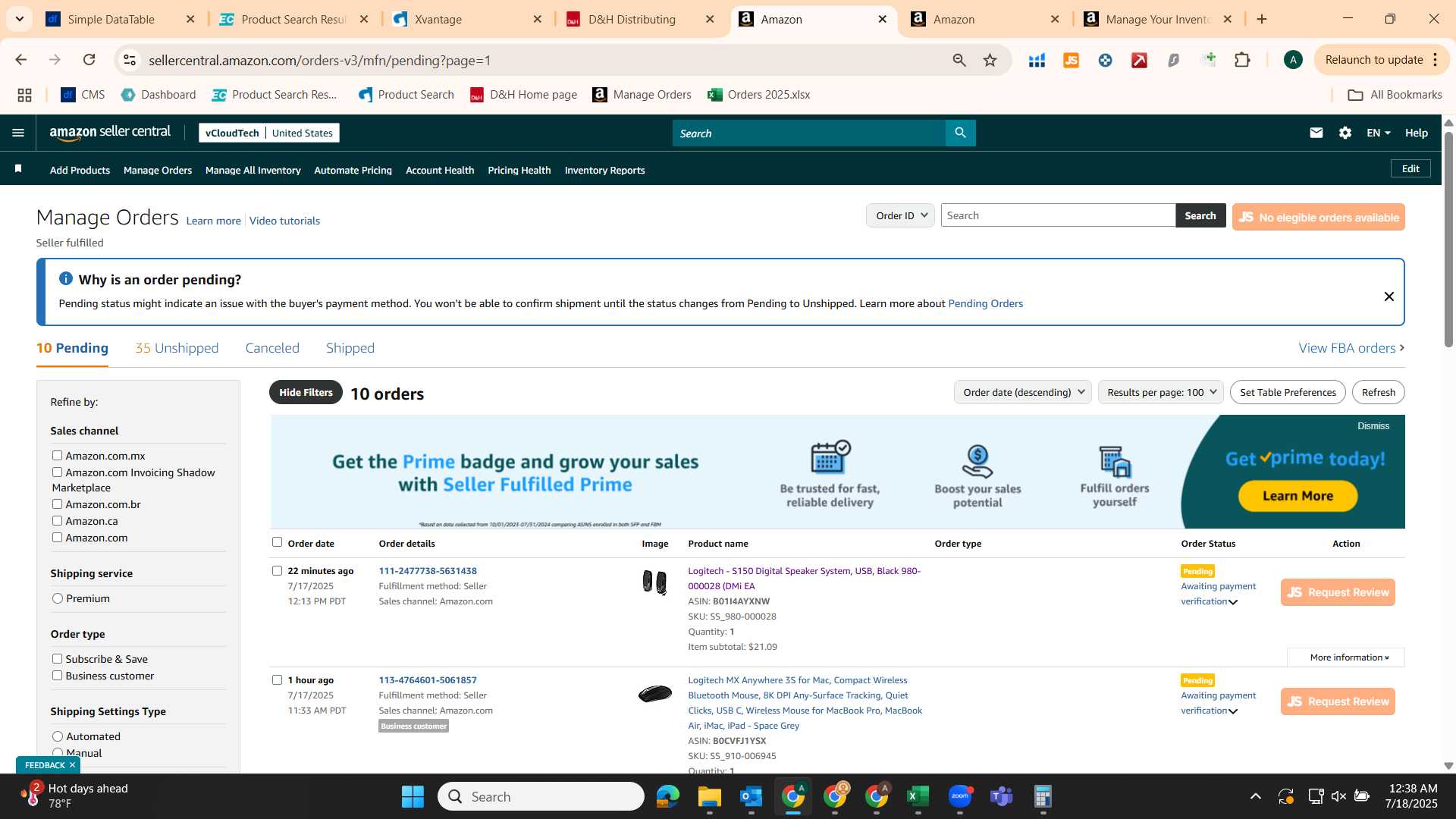Check the Subscribe & Save order type

pos(57,658)
